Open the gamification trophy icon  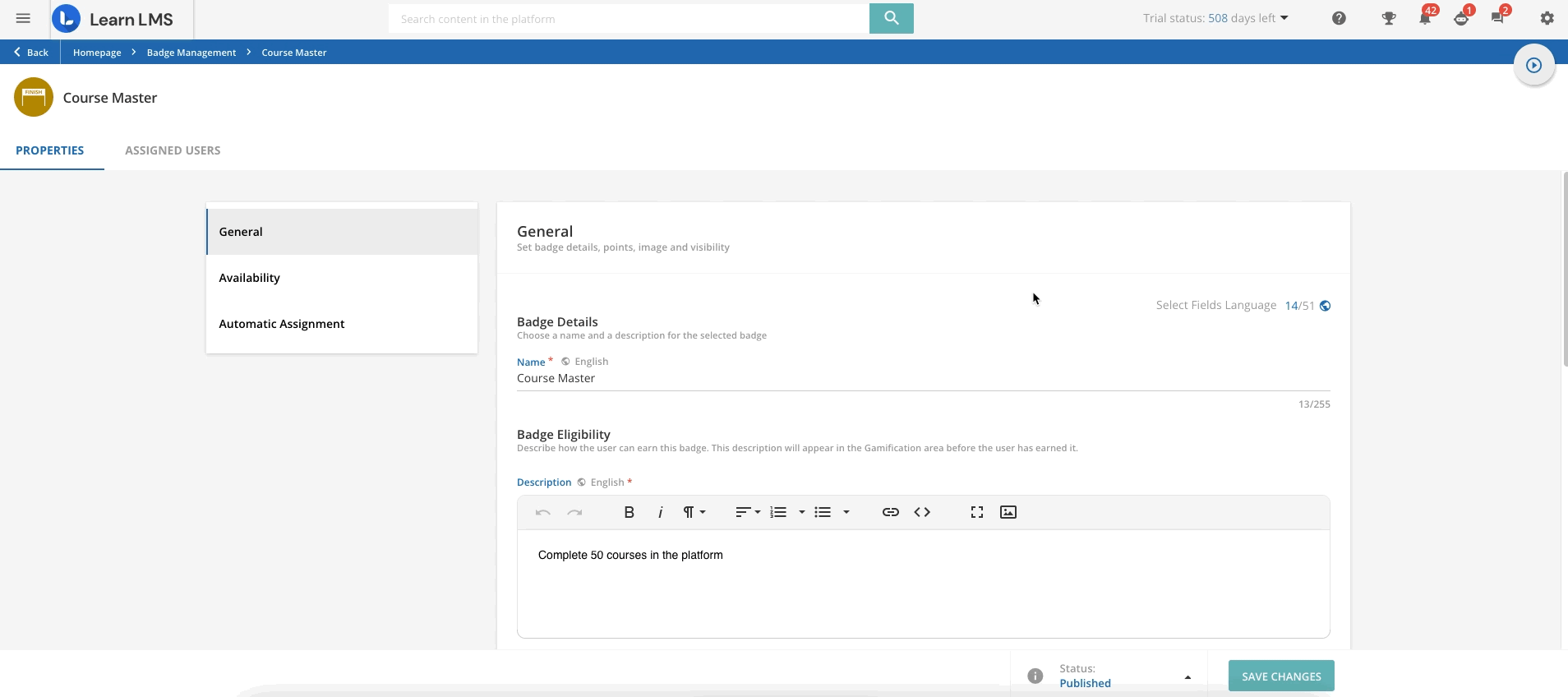point(1388,18)
